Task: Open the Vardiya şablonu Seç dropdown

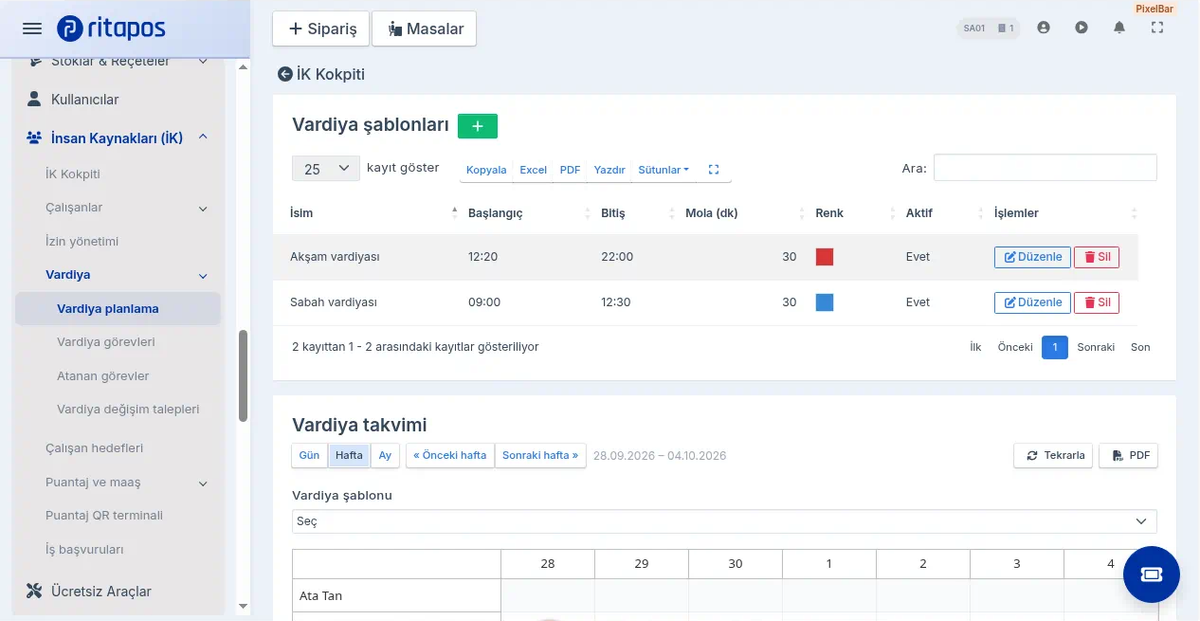Action: pyautogui.click(x=724, y=521)
